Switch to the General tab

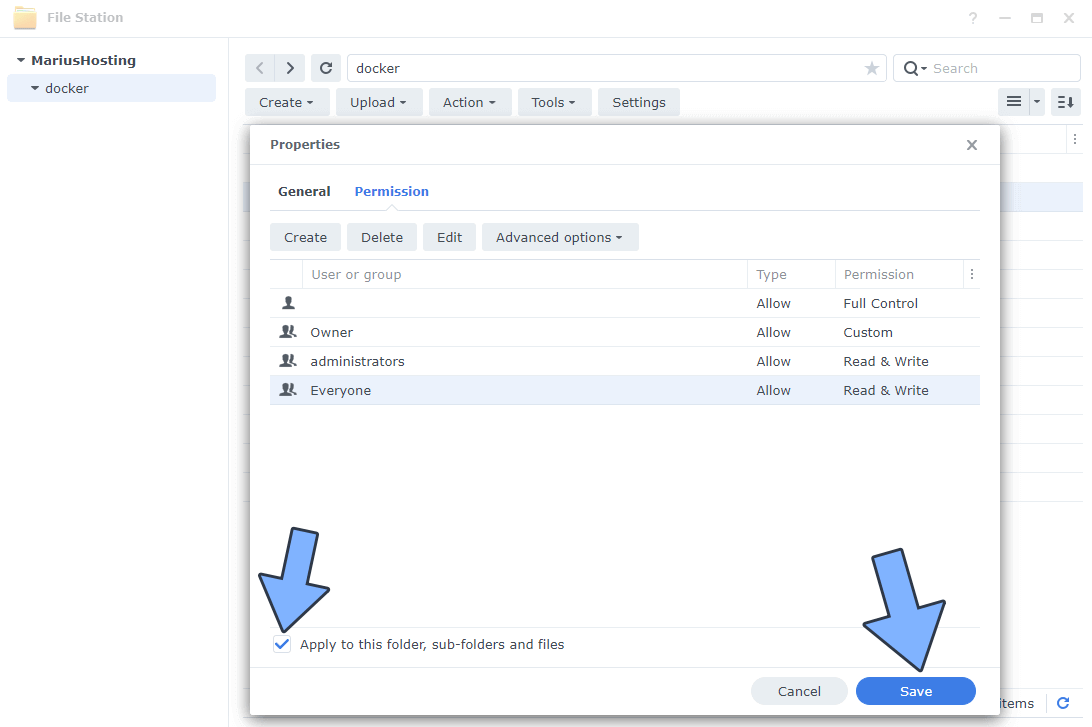(x=304, y=191)
